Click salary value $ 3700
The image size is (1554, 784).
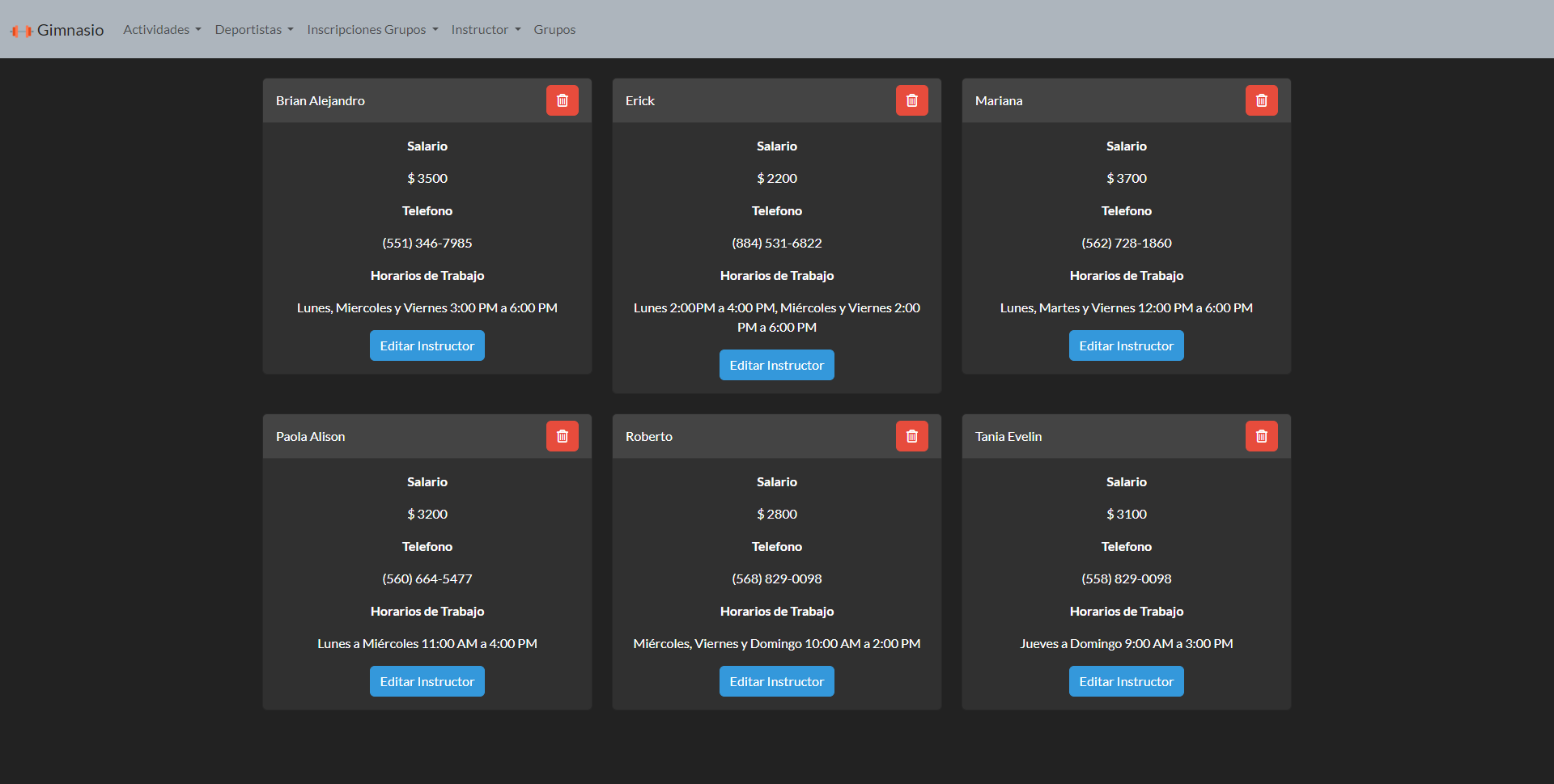coord(1127,178)
